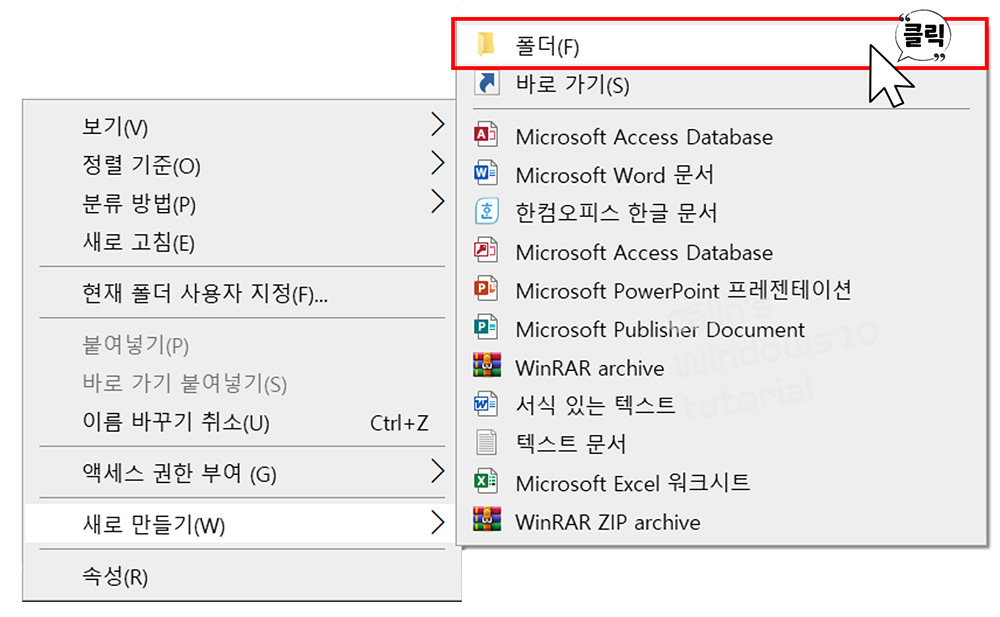This screenshot has width=1000, height=617.
Task: Click the WinRAR icon beside WinRAR ZIP archive
Action: (x=487, y=519)
